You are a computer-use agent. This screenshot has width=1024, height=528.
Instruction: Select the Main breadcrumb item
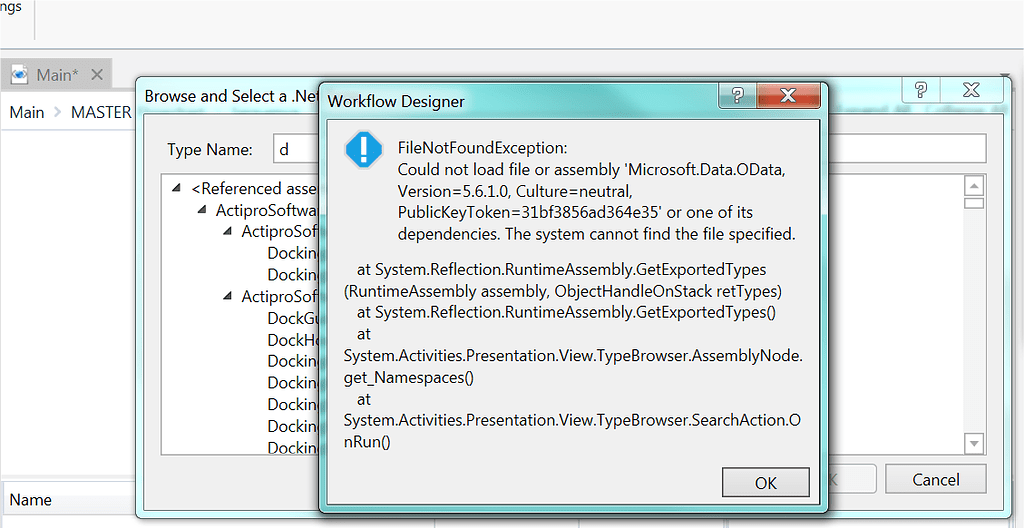pos(27,112)
